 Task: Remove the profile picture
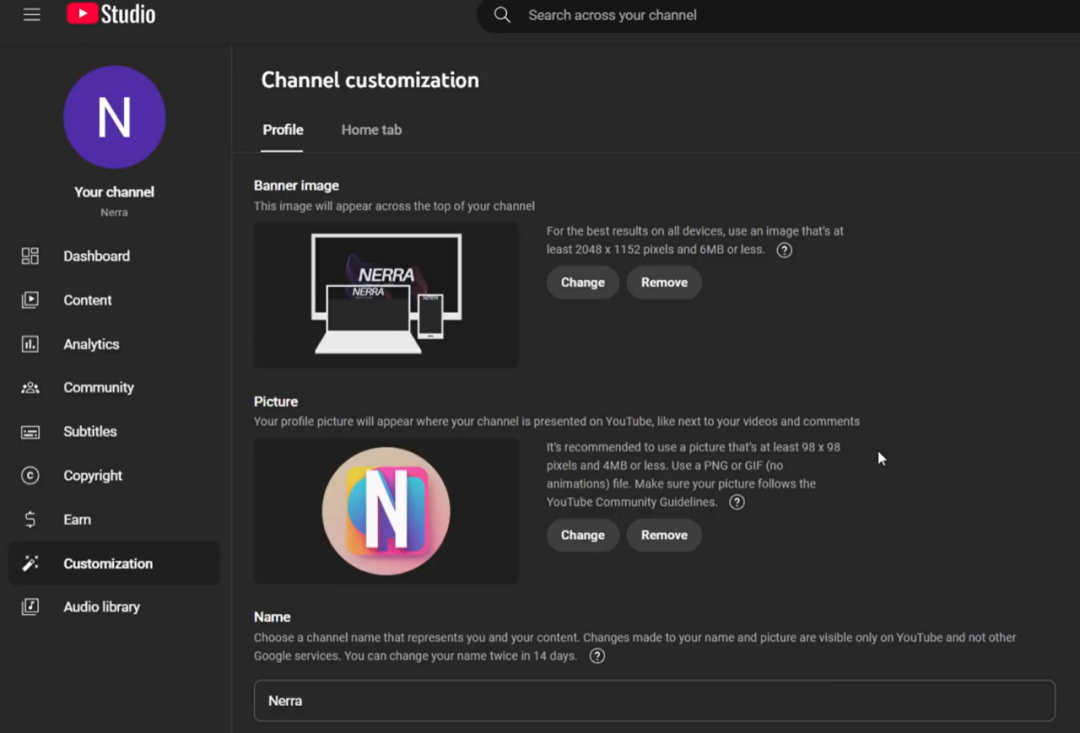[x=664, y=535]
